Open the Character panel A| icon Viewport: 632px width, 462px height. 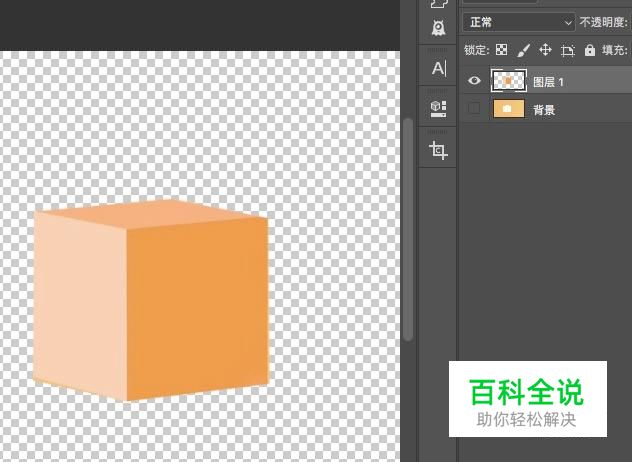point(439,69)
